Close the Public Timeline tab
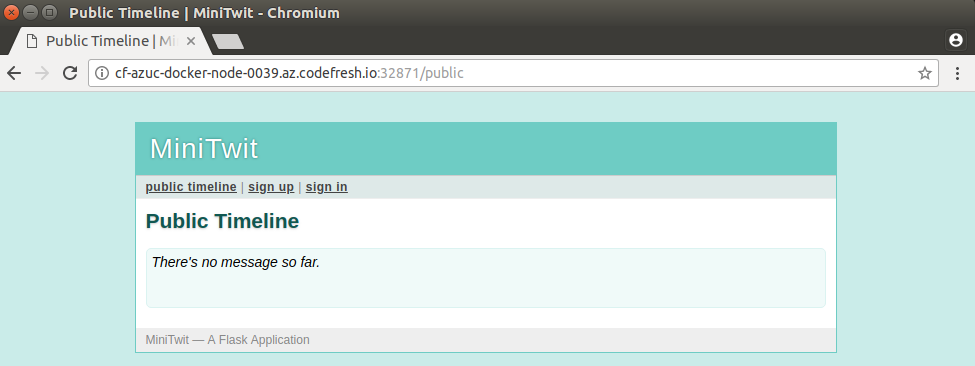975x366 pixels. click(x=191, y=41)
